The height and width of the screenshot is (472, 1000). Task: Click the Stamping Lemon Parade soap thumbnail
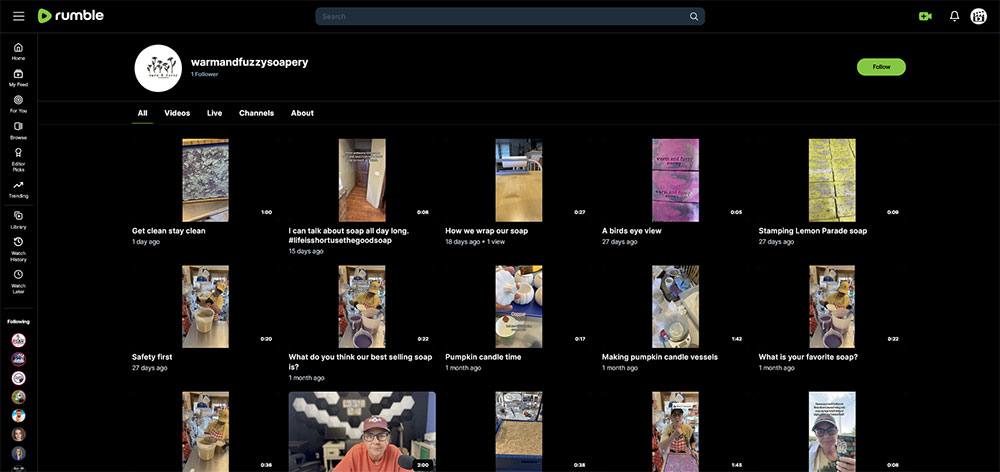coord(832,181)
